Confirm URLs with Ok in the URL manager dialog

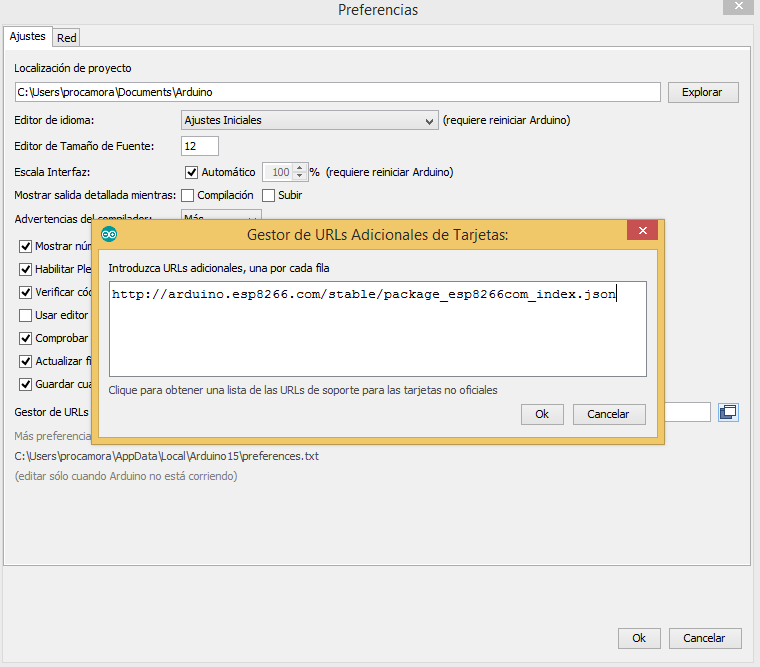(x=542, y=414)
